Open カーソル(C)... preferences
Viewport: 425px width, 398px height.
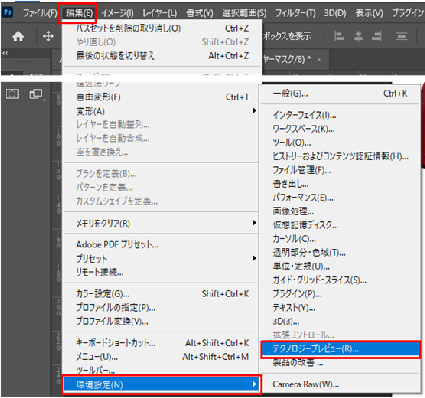coord(340,239)
